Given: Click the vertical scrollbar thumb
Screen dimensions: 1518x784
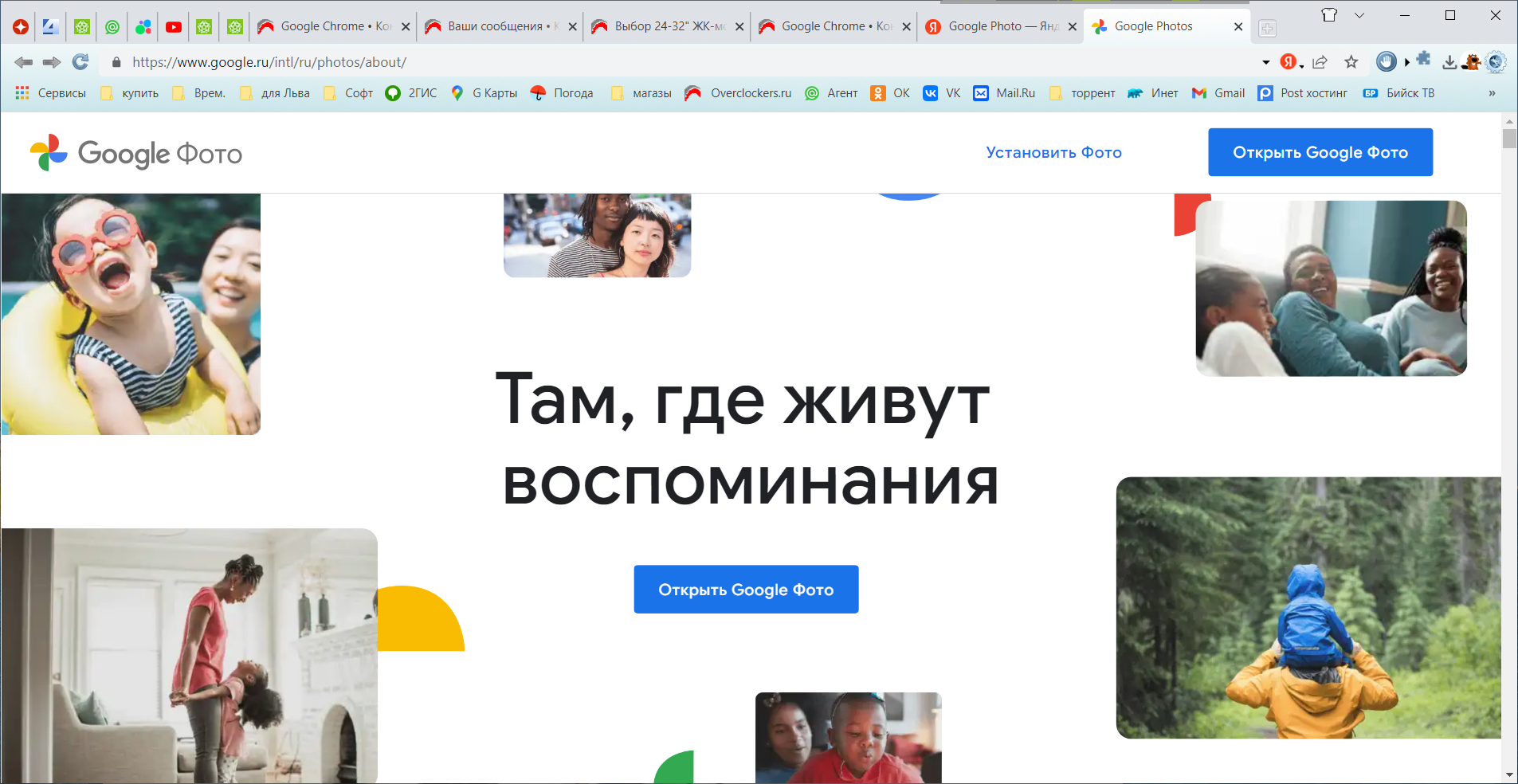Looking at the screenshot, I should click(x=1509, y=139).
